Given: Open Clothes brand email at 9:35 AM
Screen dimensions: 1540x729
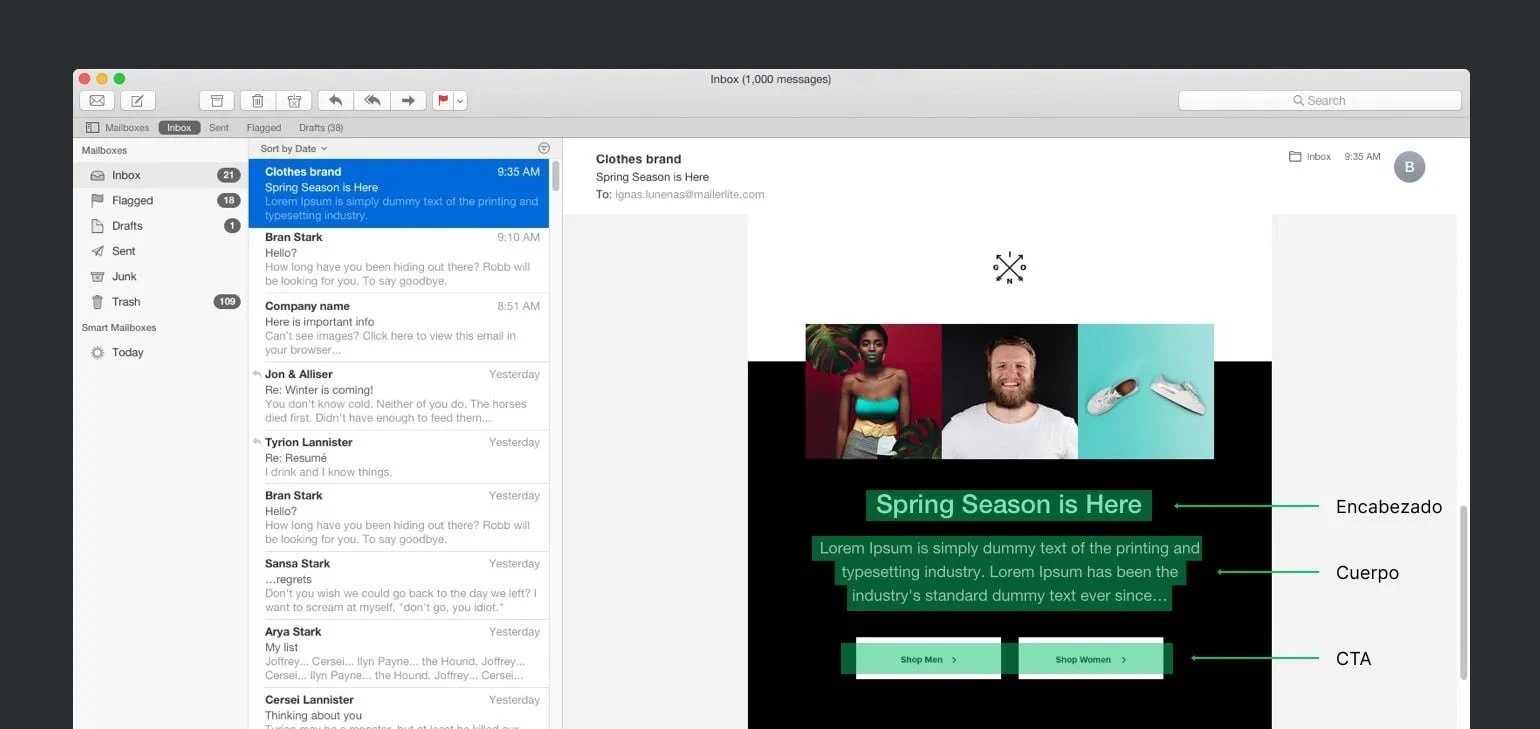Looking at the screenshot, I should 399,193.
